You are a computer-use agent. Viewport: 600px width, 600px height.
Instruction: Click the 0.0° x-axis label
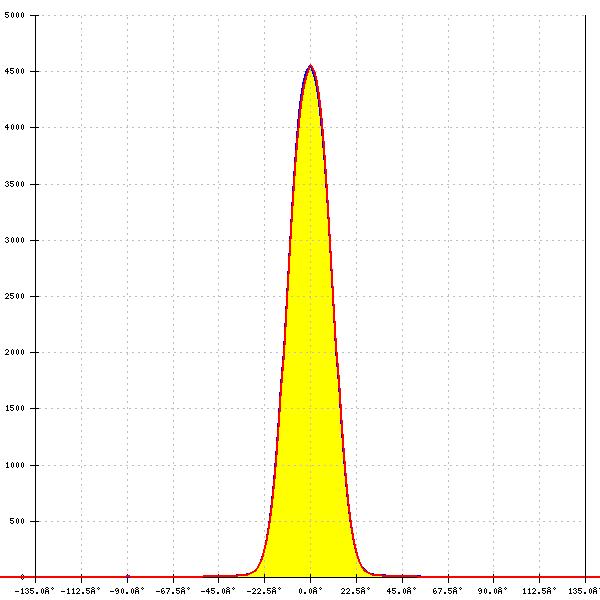tap(311, 591)
